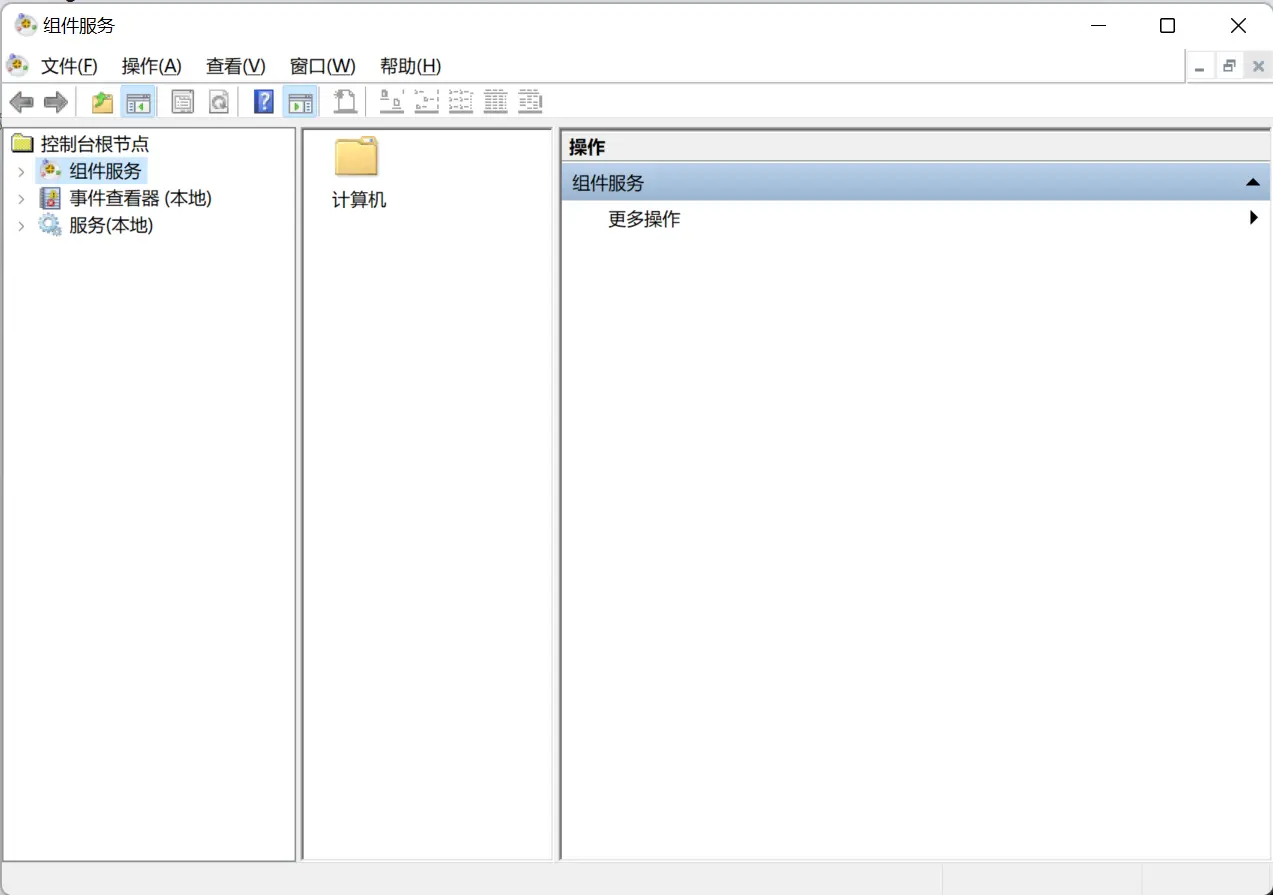Select the 计算机 folder icon
Image resolution: width=1273 pixels, height=895 pixels.
pyautogui.click(x=356, y=158)
